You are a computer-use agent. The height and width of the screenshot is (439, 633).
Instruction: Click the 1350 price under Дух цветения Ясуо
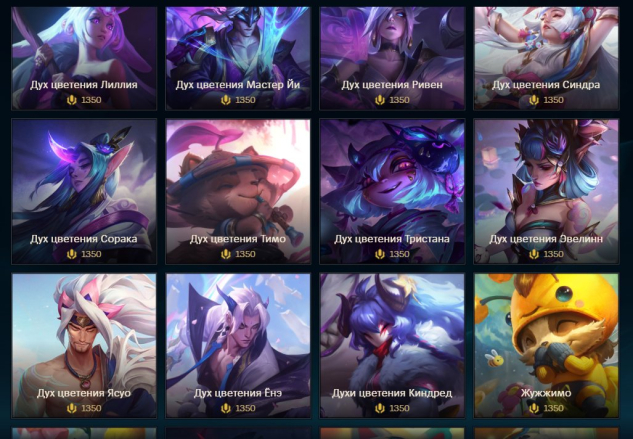tap(91, 408)
